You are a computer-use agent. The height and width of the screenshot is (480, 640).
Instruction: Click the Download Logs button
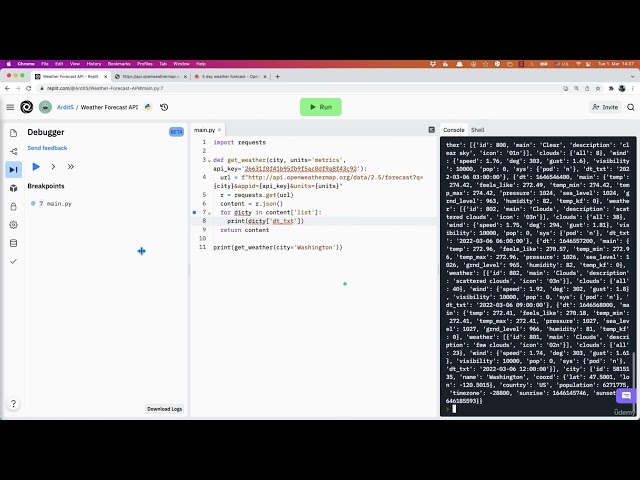point(164,409)
